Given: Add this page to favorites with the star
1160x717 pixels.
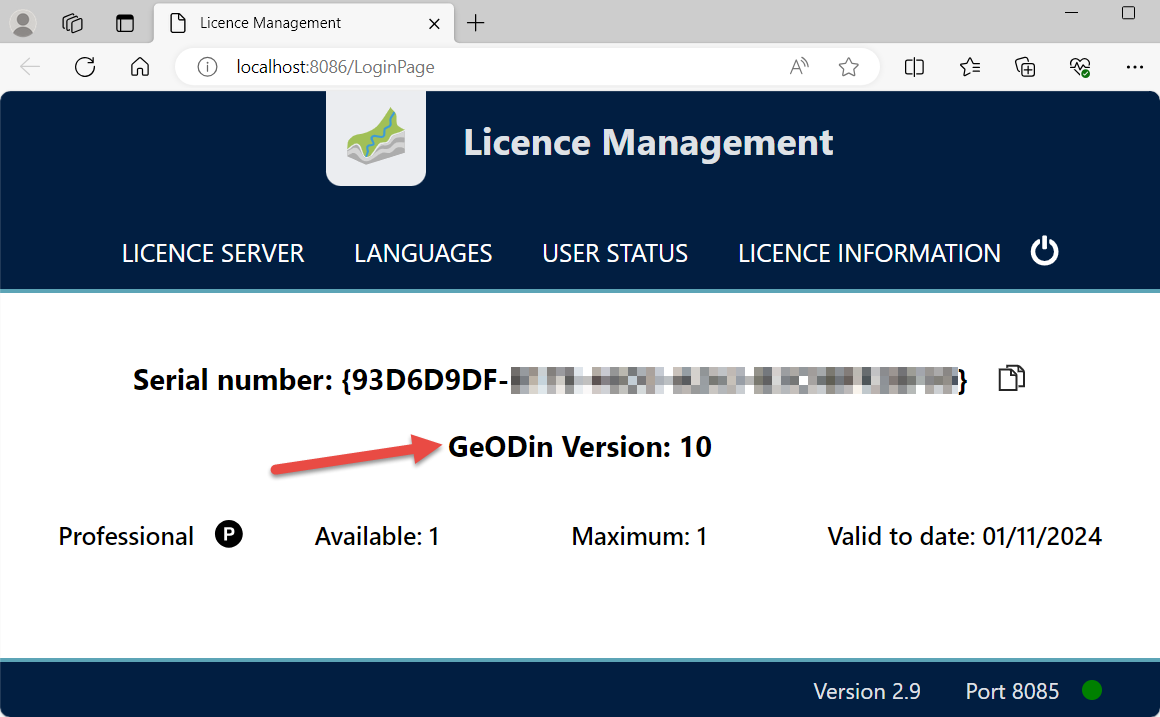Looking at the screenshot, I should (x=849, y=67).
